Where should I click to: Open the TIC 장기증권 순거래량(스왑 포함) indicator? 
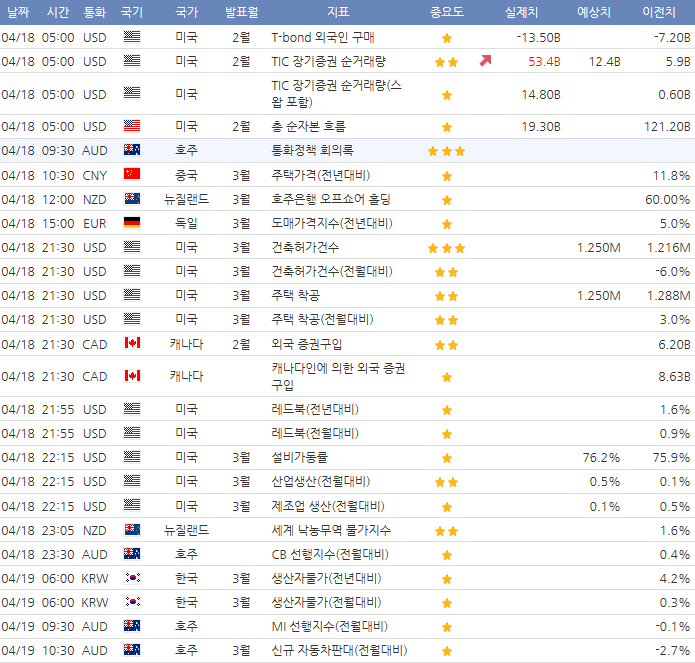click(x=336, y=94)
